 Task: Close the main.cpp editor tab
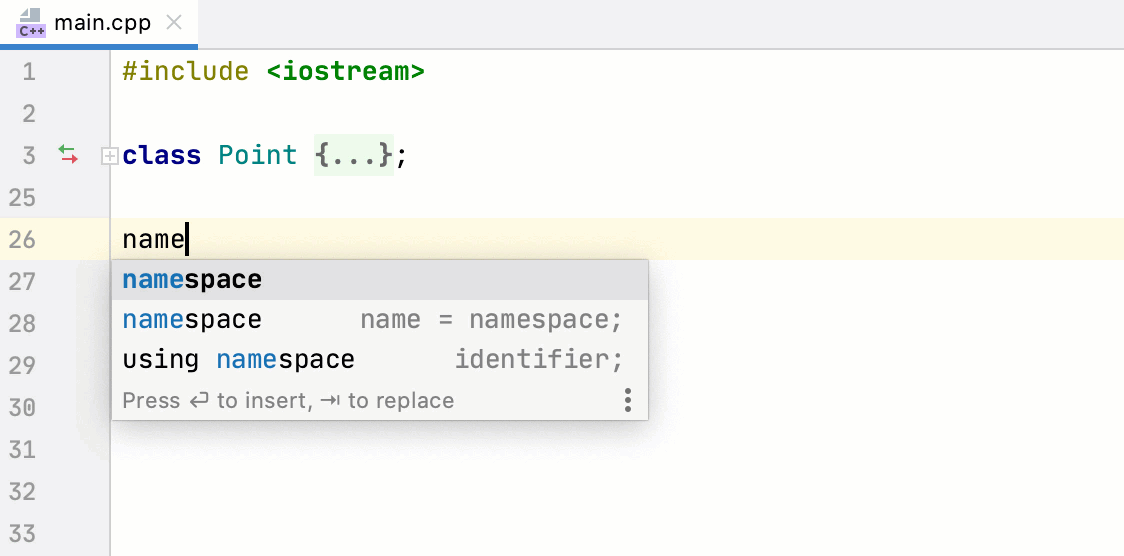(x=174, y=22)
